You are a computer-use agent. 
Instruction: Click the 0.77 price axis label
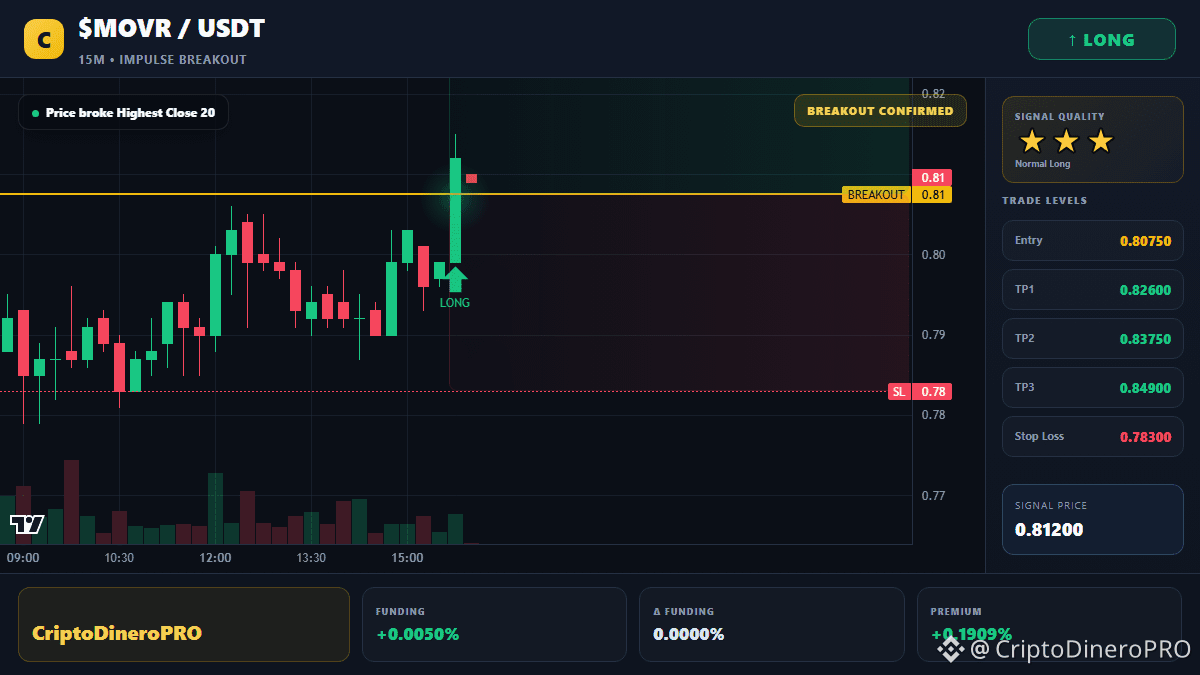[933, 496]
